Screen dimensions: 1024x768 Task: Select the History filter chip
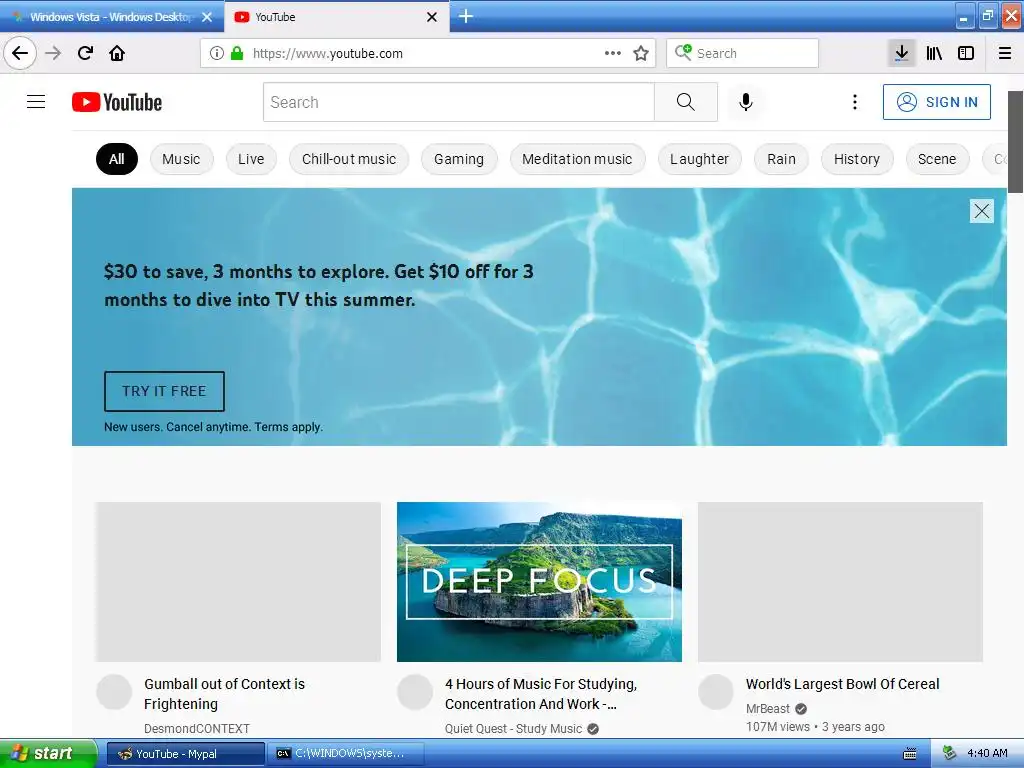[x=857, y=159]
